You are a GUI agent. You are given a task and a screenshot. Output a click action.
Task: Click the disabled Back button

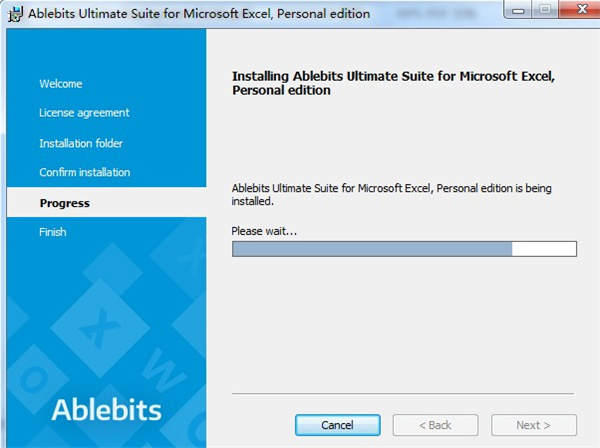click(435, 425)
